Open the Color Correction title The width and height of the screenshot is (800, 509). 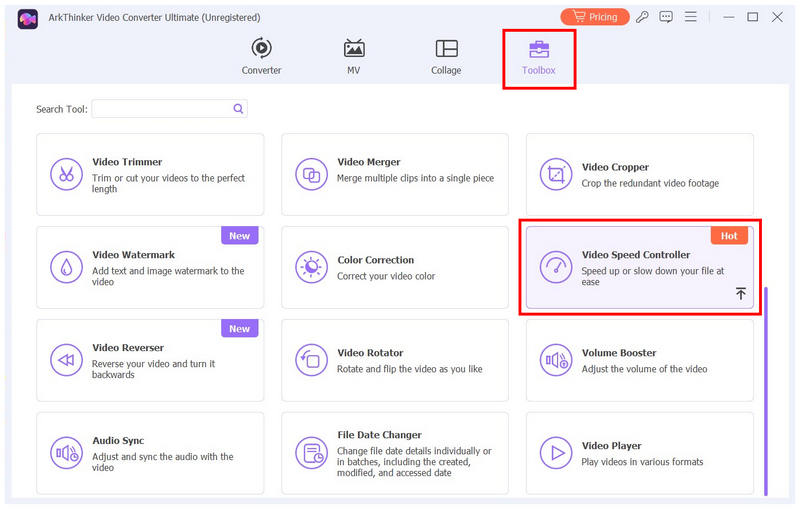tap(376, 260)
